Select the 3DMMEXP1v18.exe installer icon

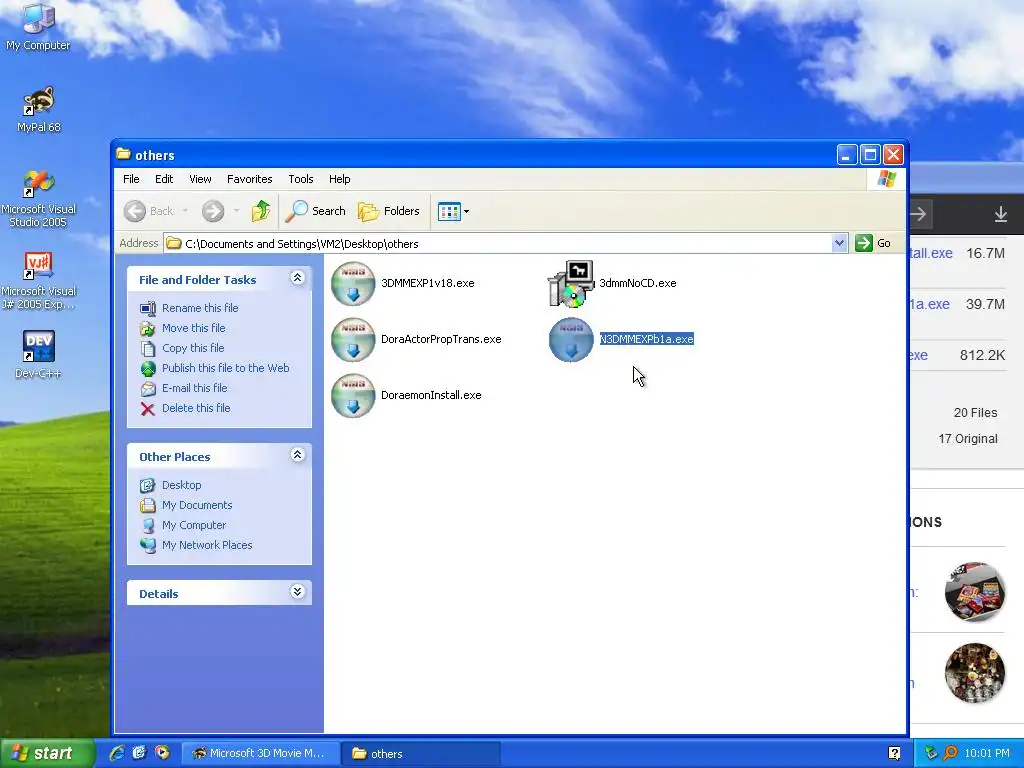[353, 283]
